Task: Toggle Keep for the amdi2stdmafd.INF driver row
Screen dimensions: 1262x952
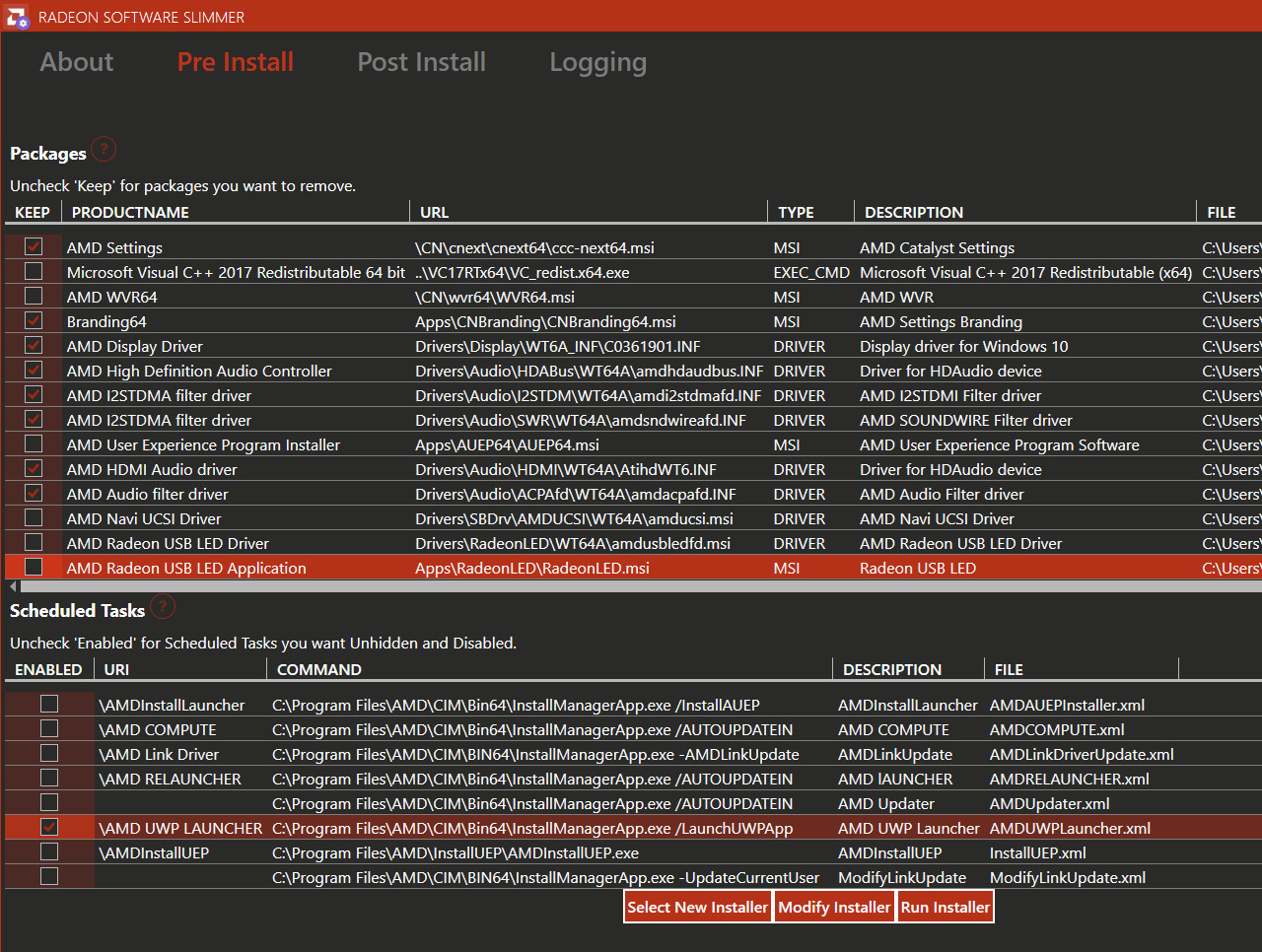Action: (x=34, y=394)
